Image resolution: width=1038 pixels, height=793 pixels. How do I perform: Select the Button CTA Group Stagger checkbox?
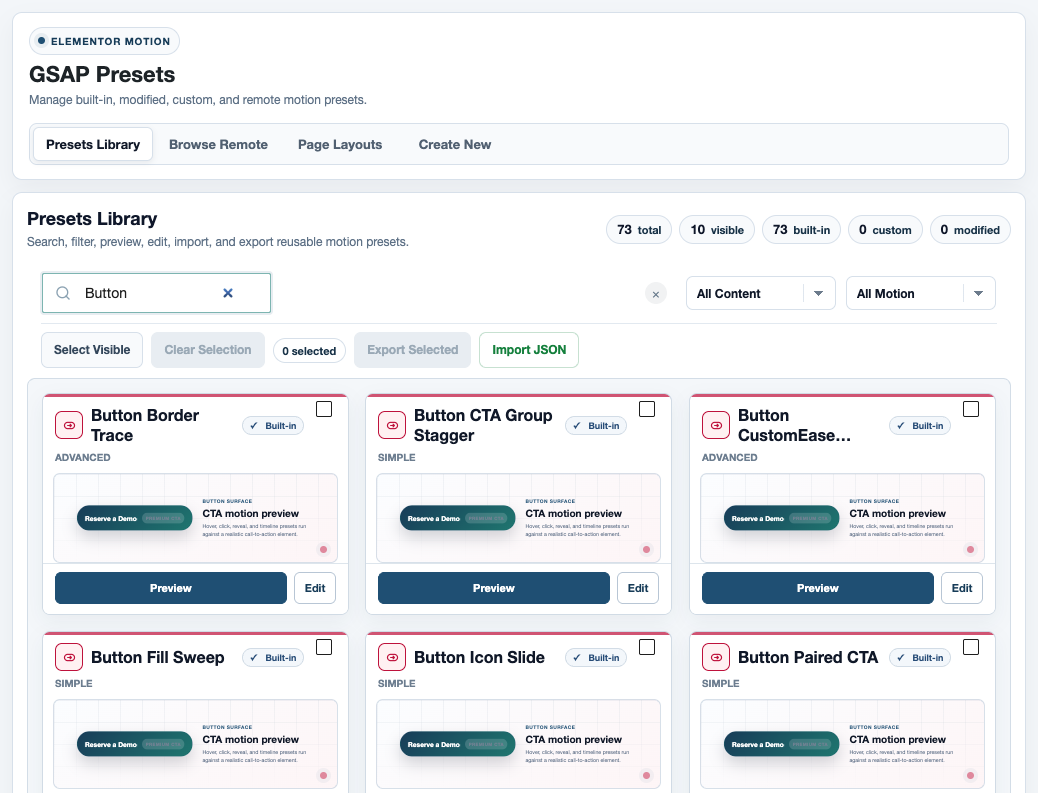tap(647, 409)
